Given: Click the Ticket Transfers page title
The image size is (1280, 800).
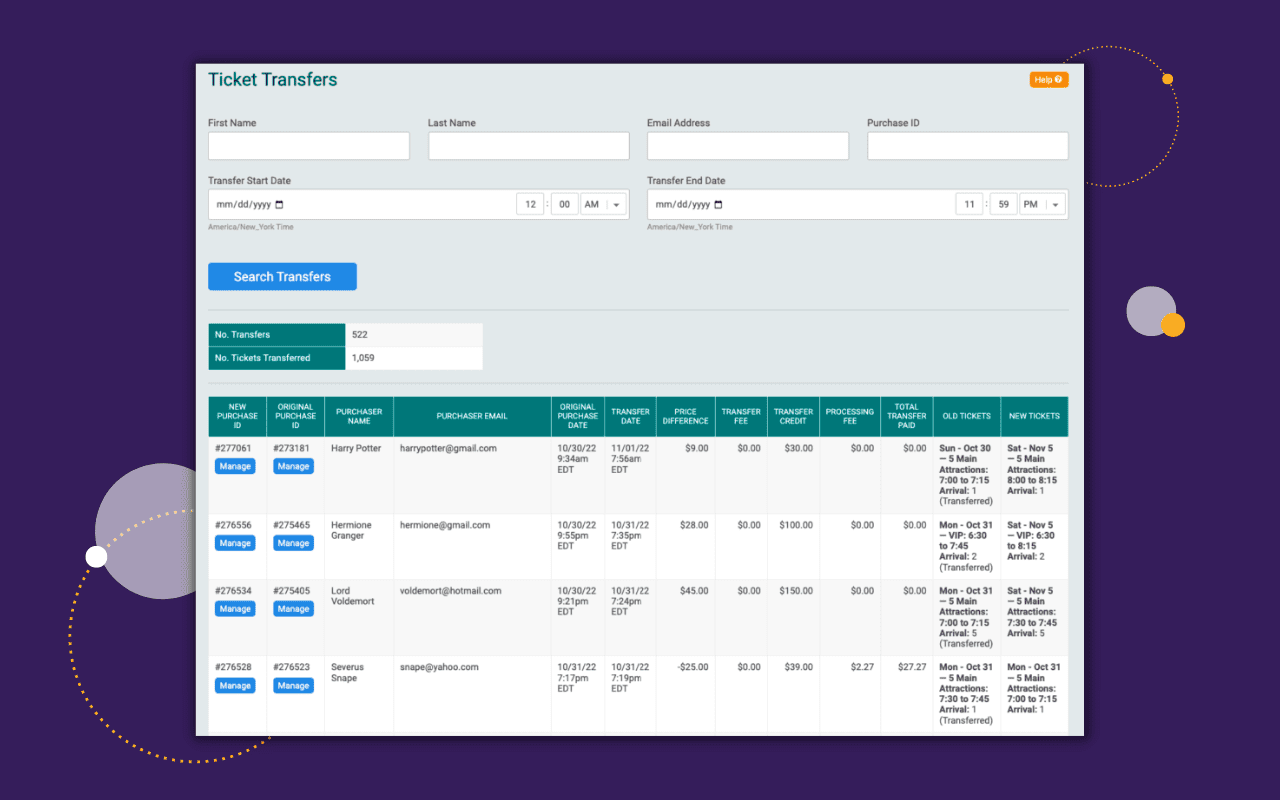Looking at the screenshot, I should point(273,80).
